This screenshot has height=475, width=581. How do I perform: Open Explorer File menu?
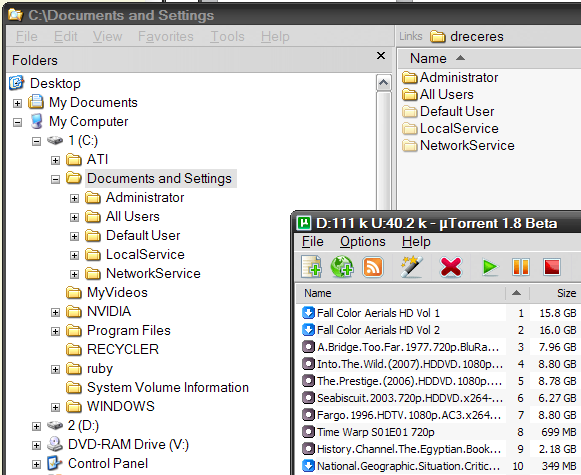coord(27,36)
